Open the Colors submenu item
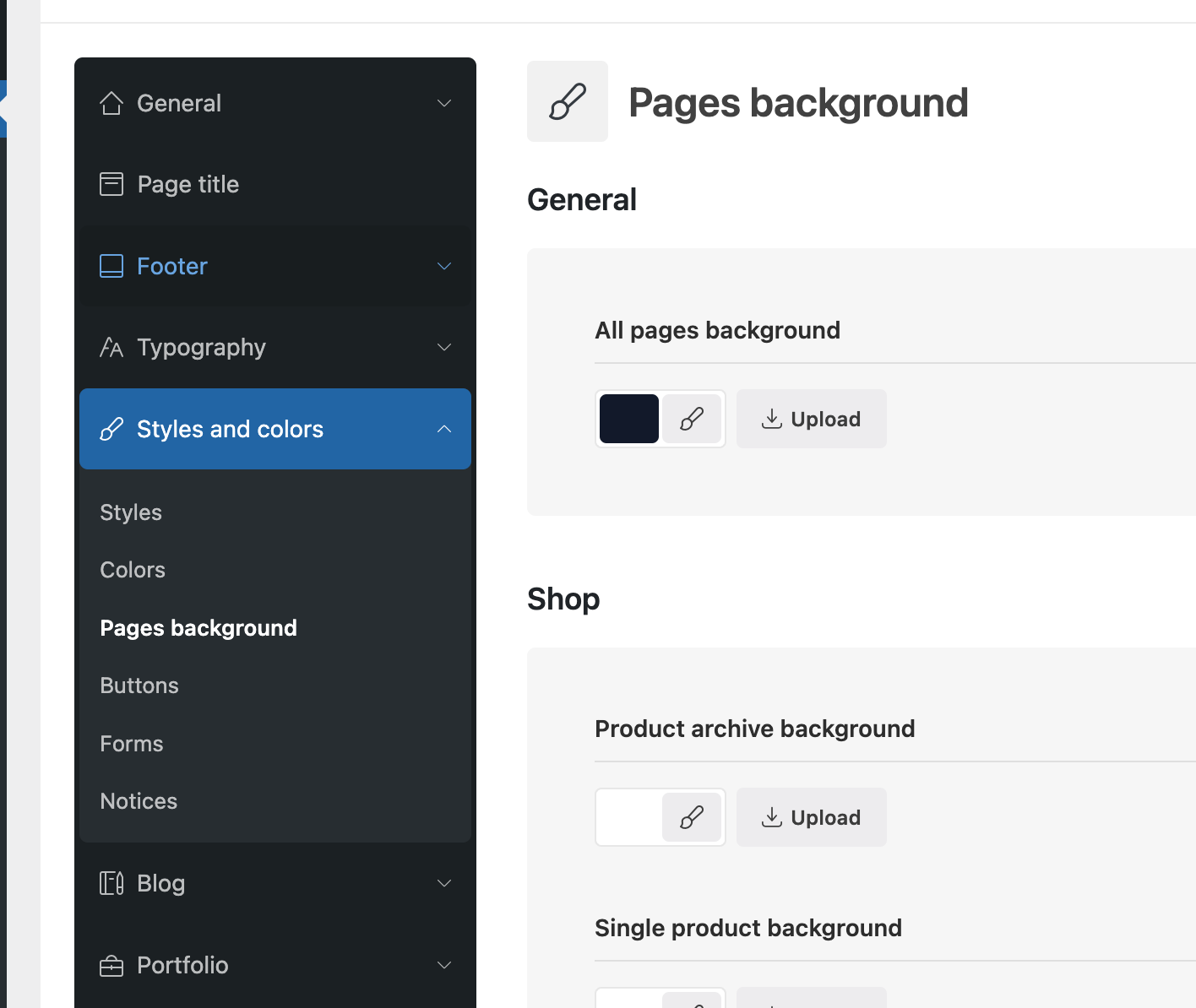 point(133,570)
